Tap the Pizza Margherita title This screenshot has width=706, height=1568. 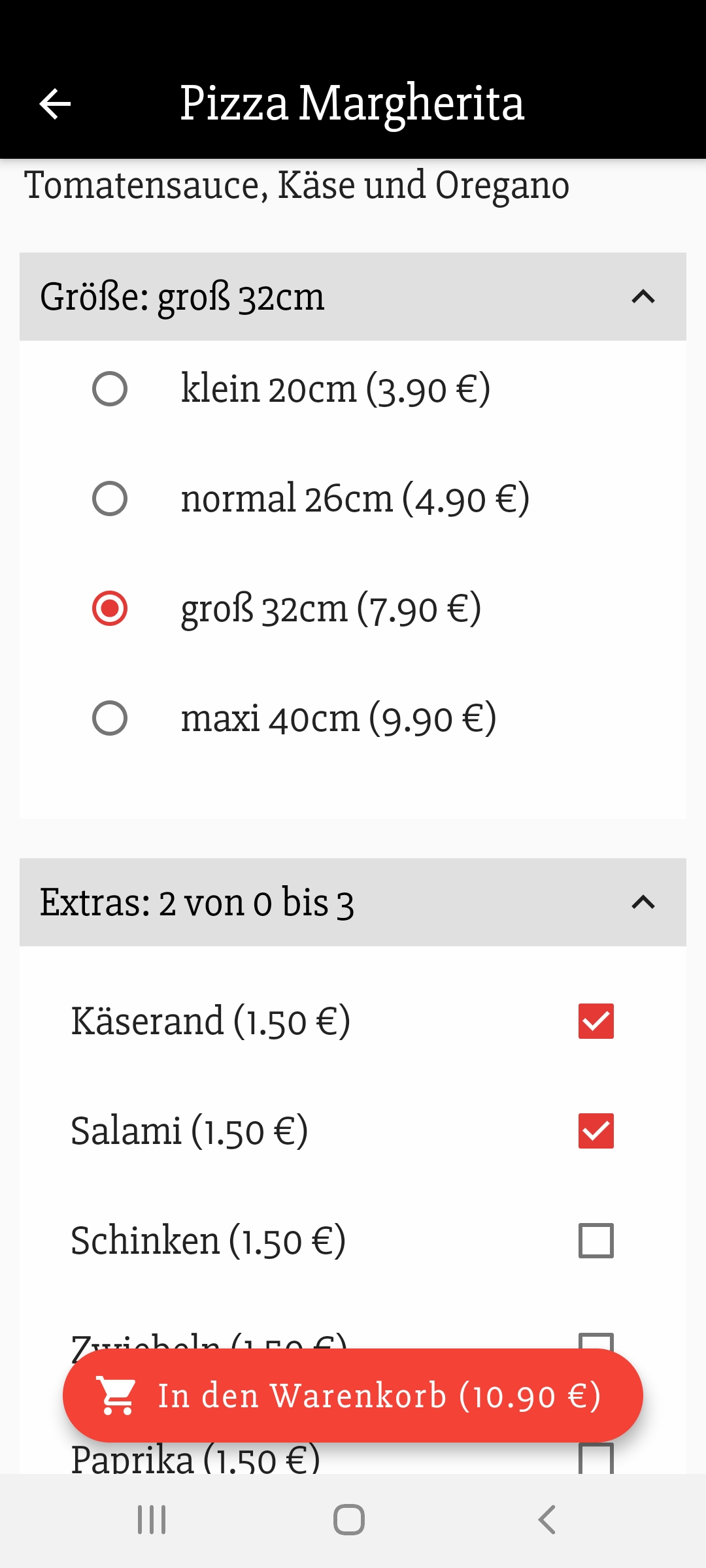(352, 104)
